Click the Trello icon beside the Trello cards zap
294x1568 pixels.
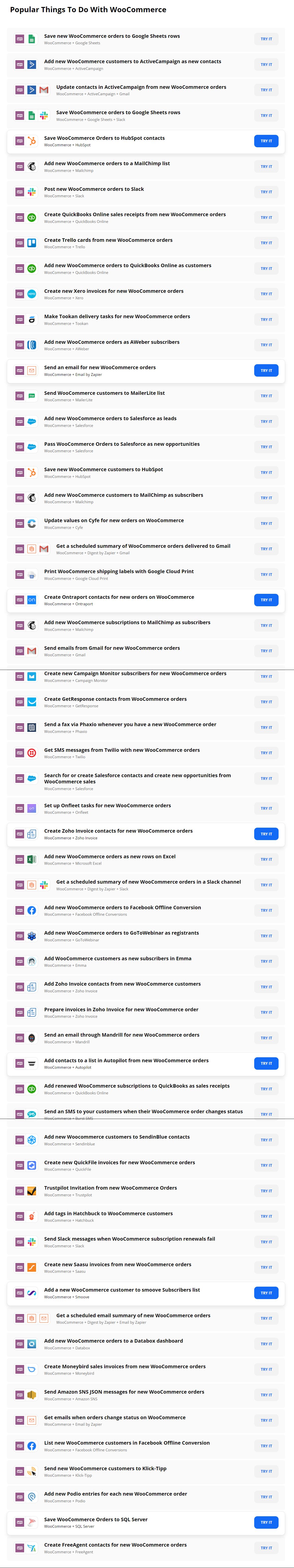click(32, 243)
